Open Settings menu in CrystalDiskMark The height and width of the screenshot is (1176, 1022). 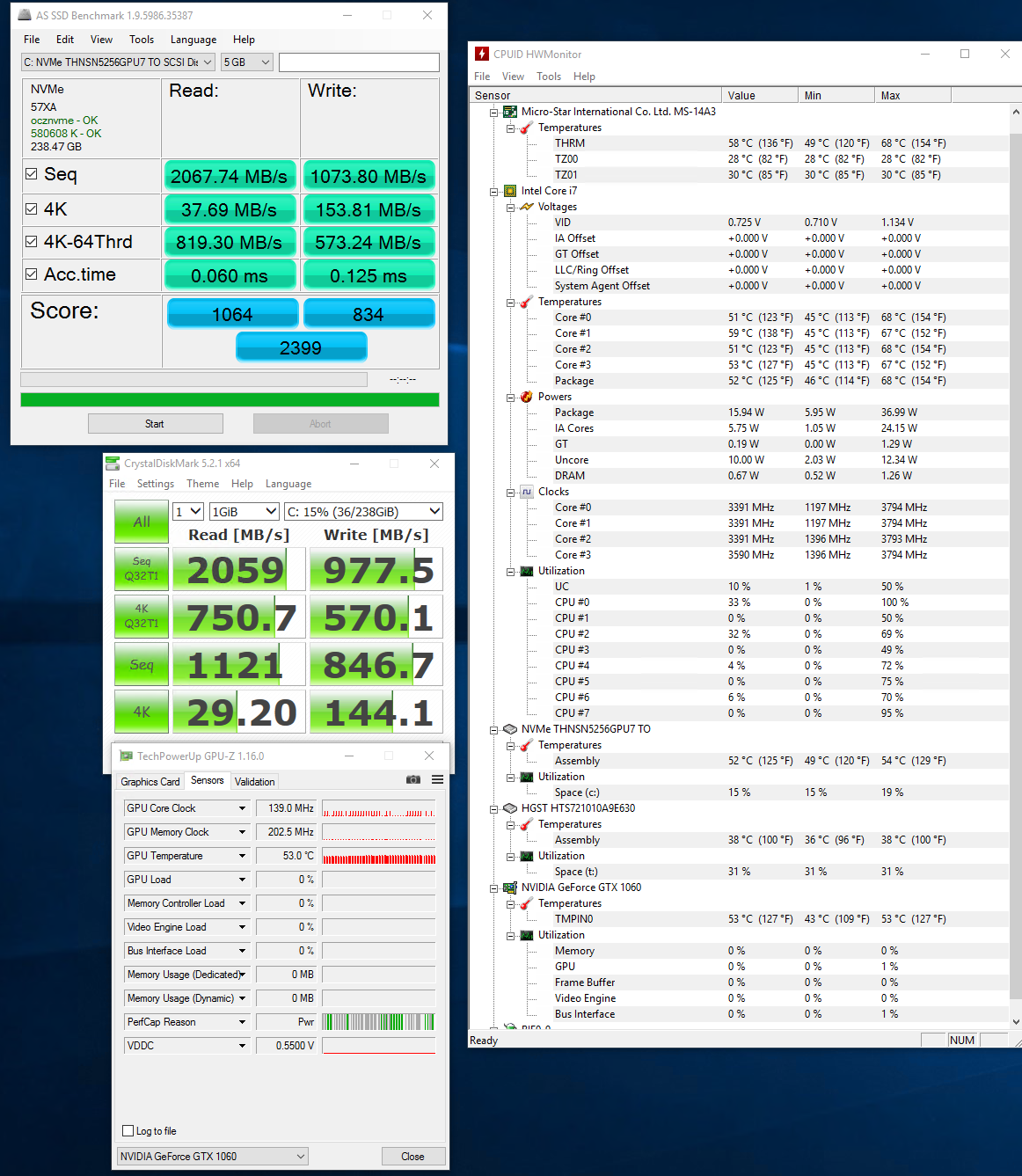pos(156,484)
